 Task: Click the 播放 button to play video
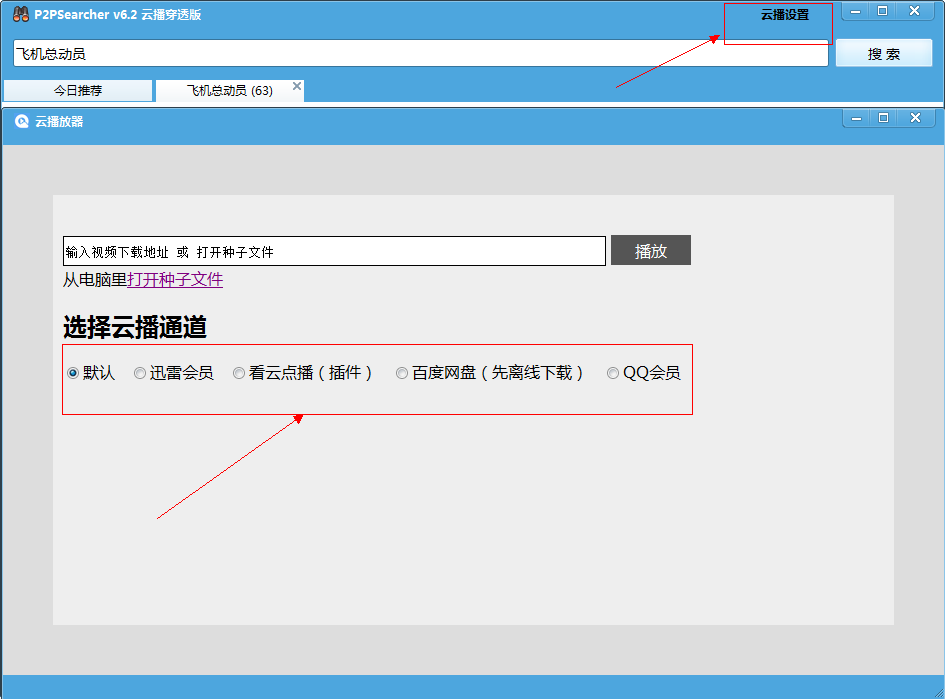pos(650,250)
